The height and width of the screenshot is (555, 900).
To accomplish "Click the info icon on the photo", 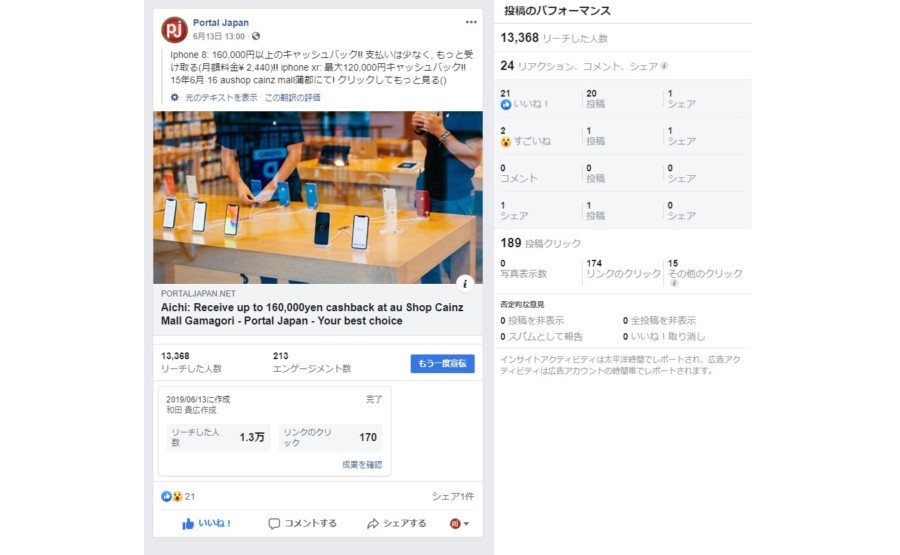I will tap(465, 283).
